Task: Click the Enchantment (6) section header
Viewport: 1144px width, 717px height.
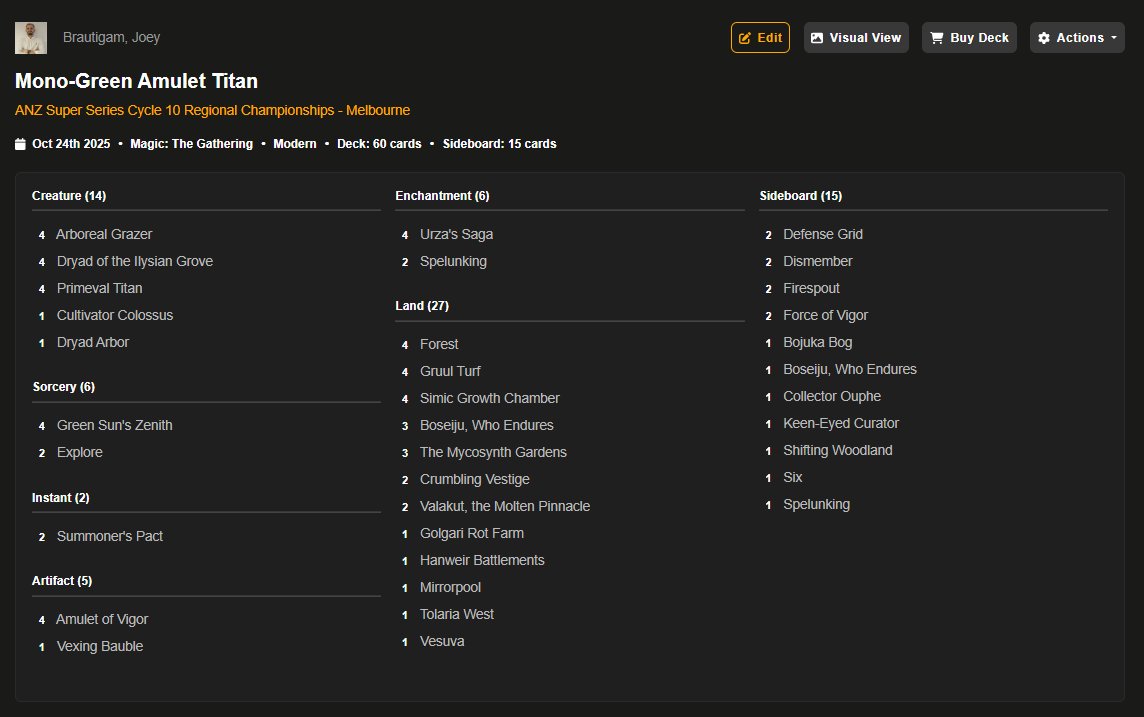Action: pyautogui.click(x=442, y=195)
